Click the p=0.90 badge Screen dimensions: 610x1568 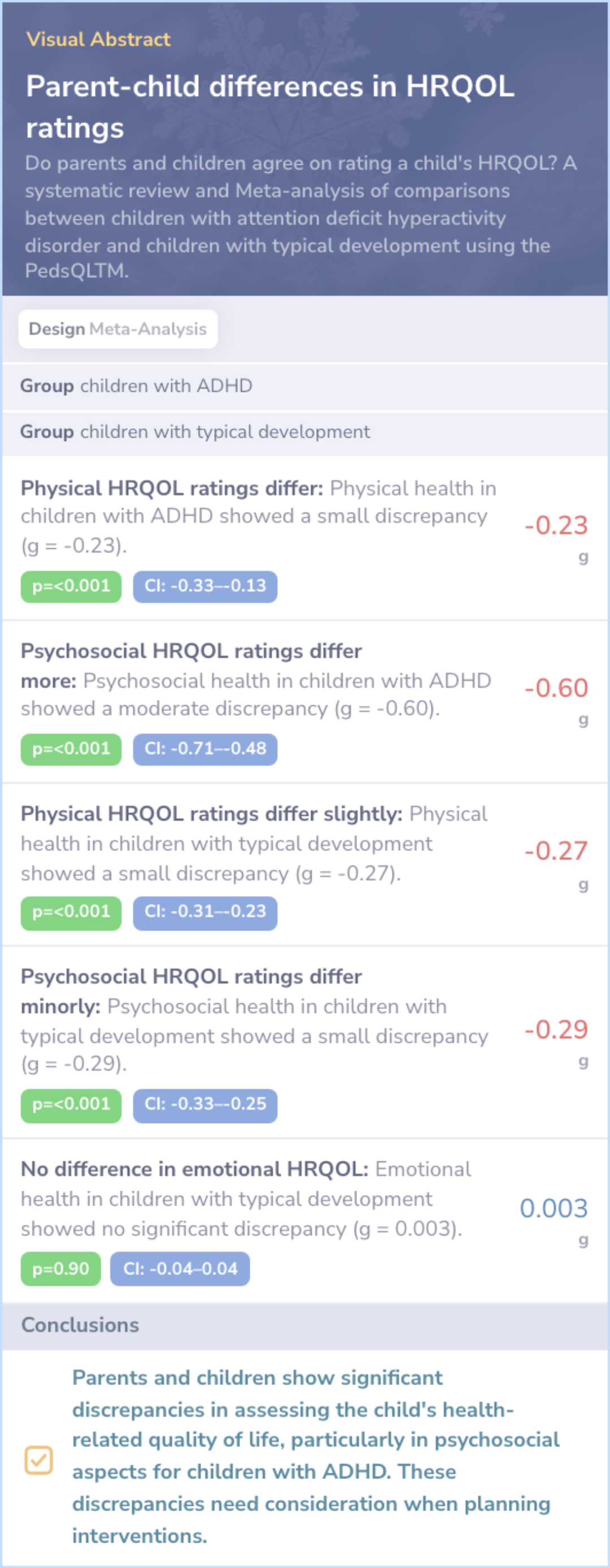coord(60,1269)
